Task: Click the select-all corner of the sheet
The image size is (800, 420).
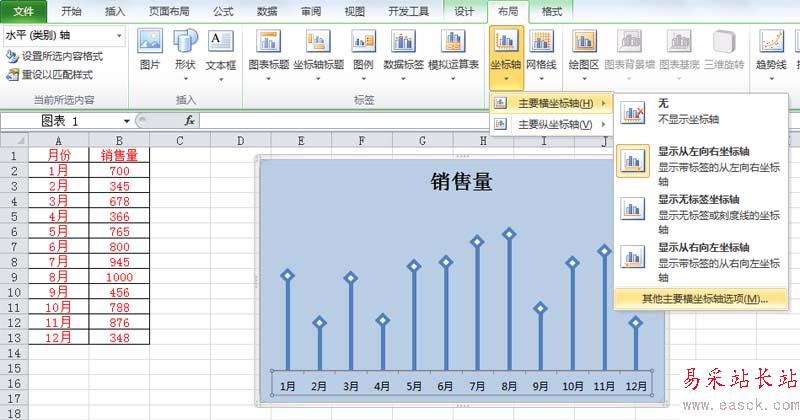Action: pos(14,140)
